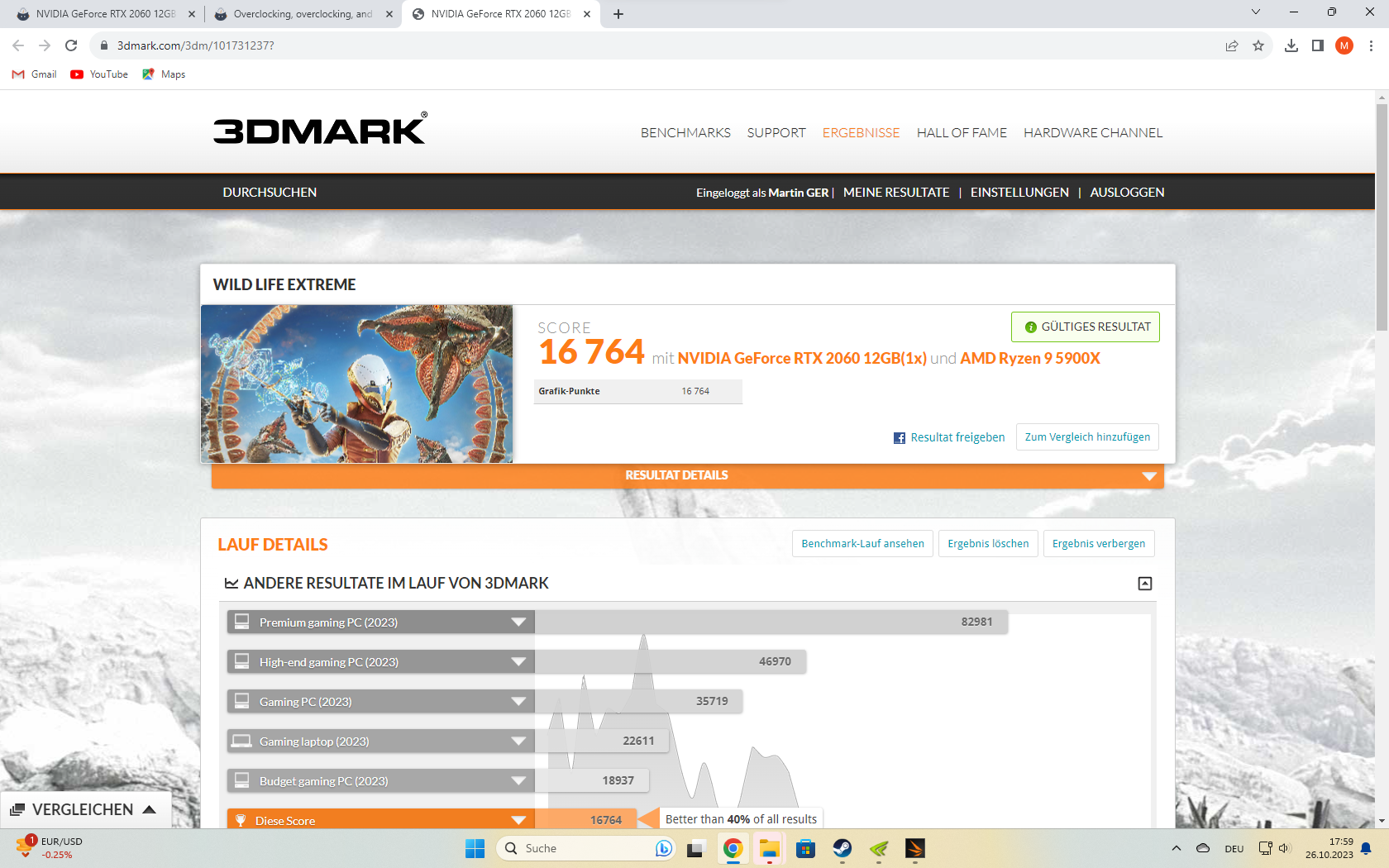Image resolution: width=1389 pixels, height=868 pixels.
Task: Open Task View on the taskbar
Action: pyautogui.click(x=694, y=848)
